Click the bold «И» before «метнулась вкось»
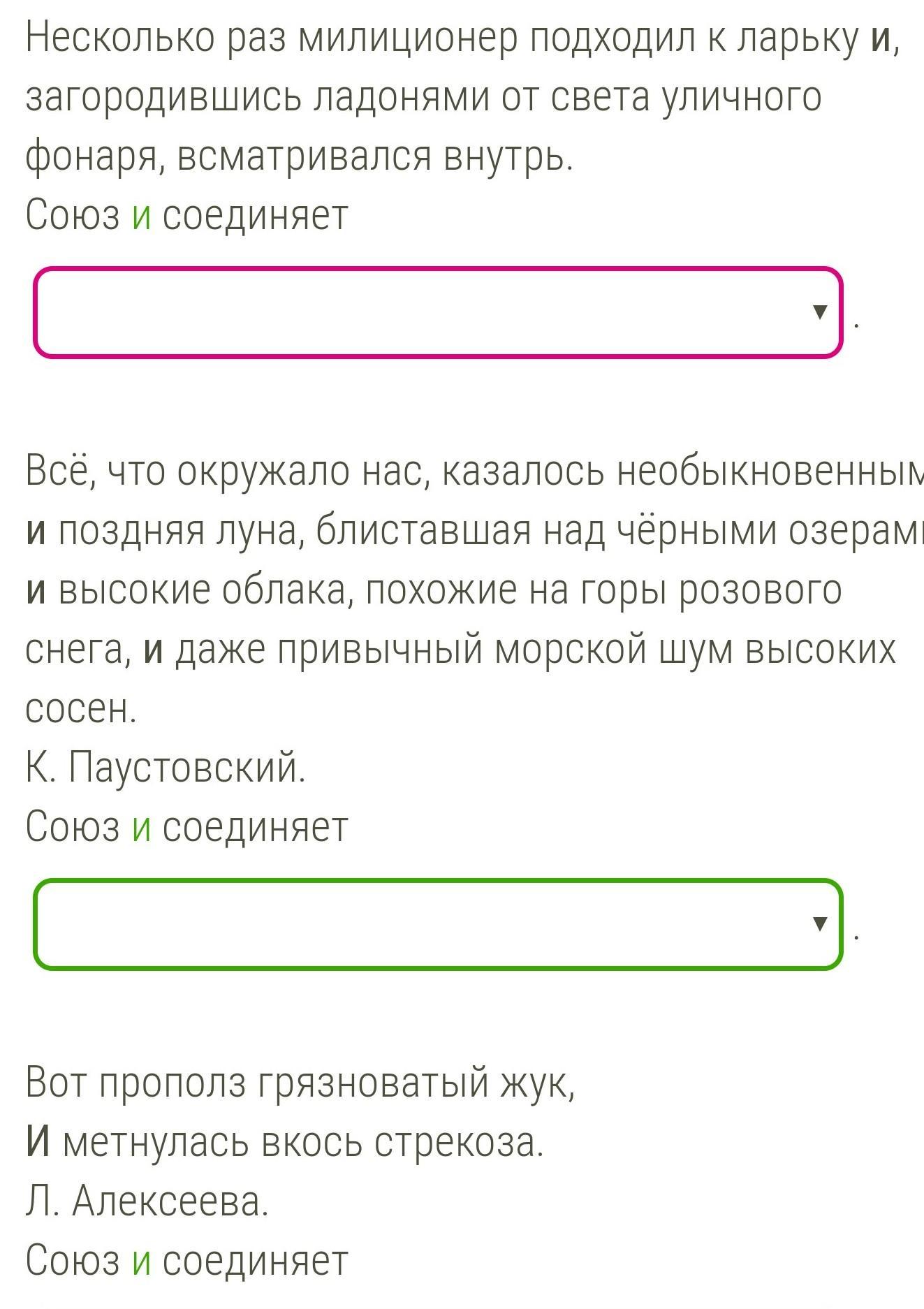Image resolution: width=924 pixels, height=1309 pixels. (x=38, y=1143)
